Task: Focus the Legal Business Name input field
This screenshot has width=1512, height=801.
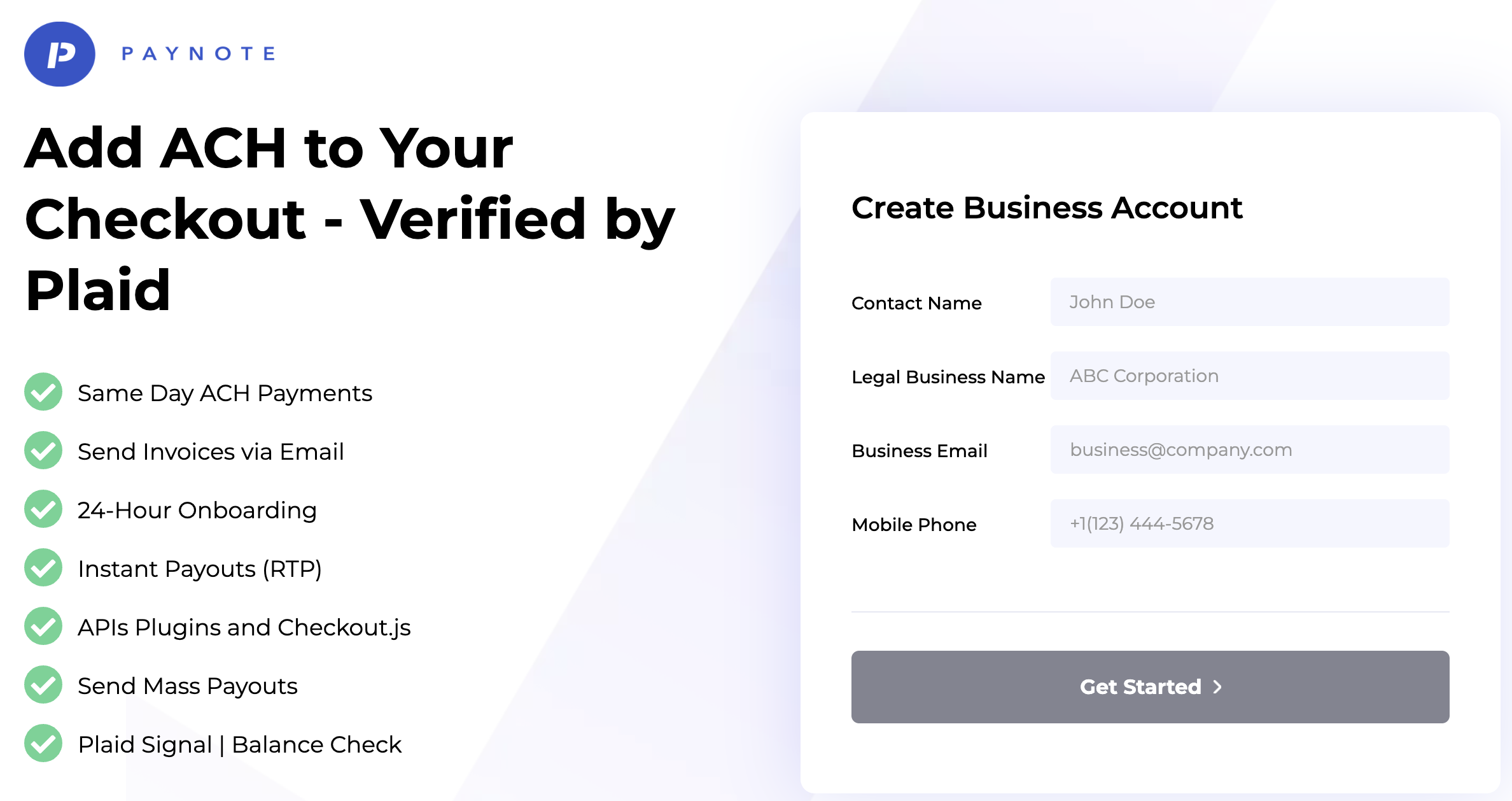Action: 1250,376
